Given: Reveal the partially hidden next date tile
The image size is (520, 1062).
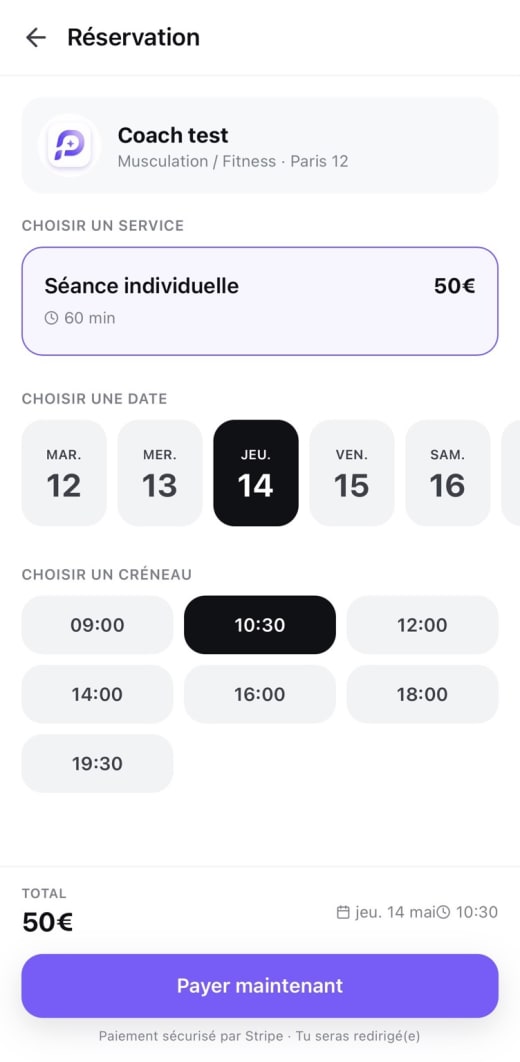Looking at the screenshot, I should (x=511, y=473).
